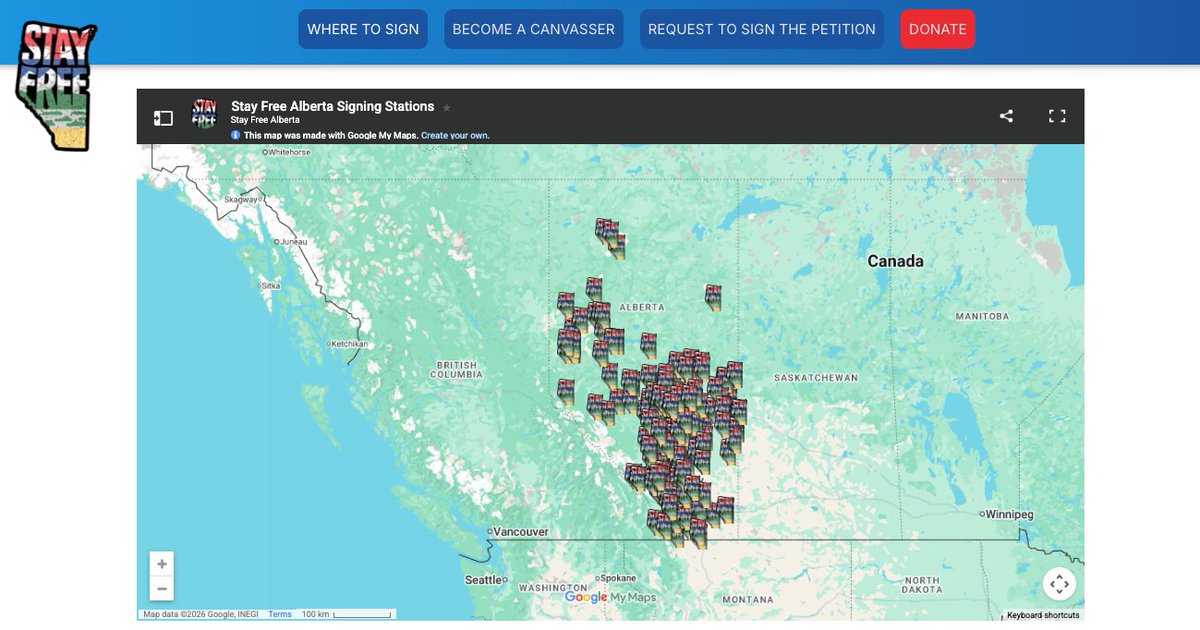1200x630 pixels.
Task: Click the Stay Free icon in map header
Action: (204, 114)
